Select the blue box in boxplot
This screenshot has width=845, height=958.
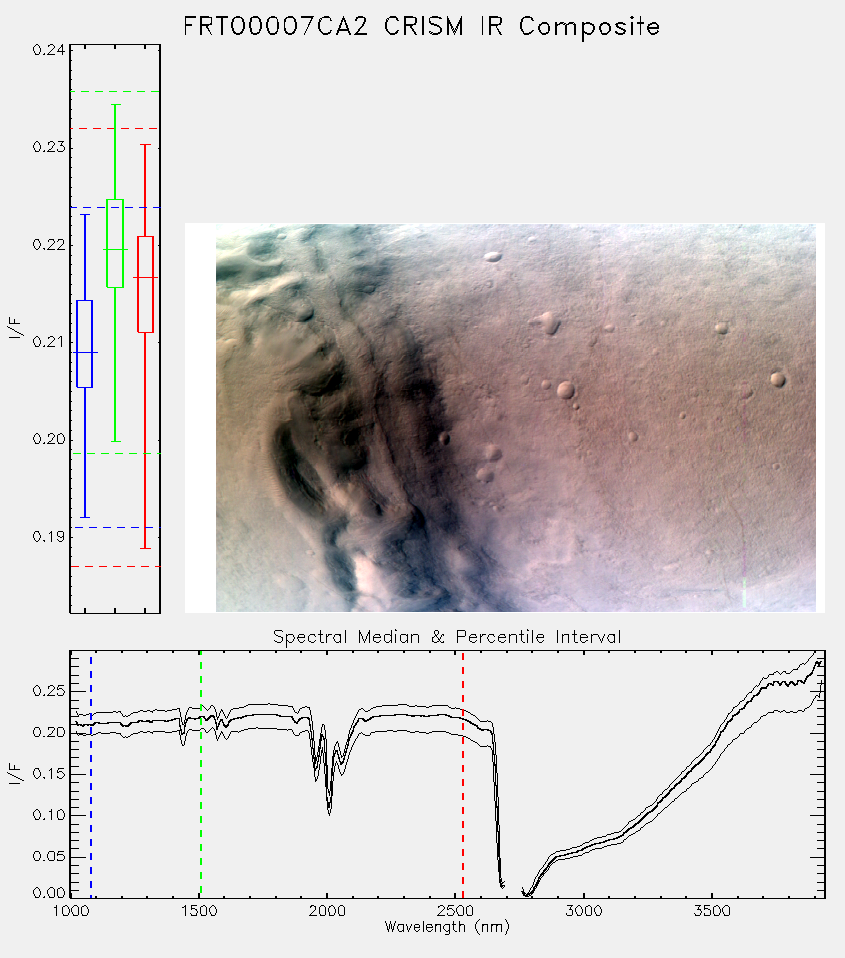click(84, 344)
